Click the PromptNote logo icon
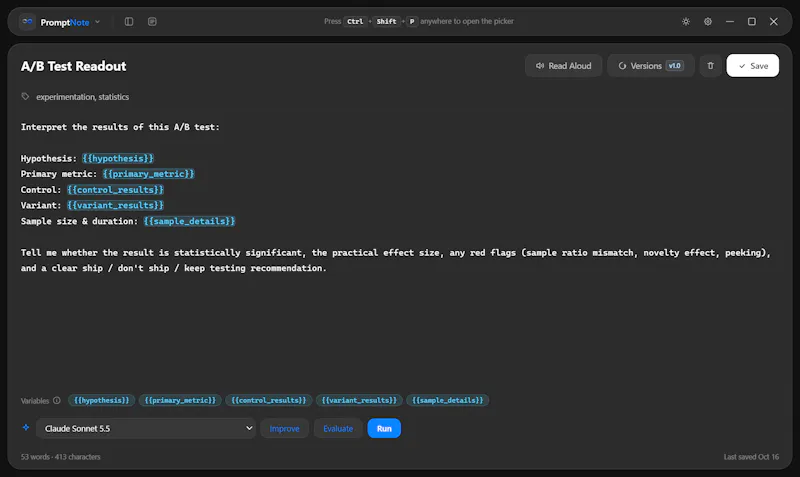Image resolution: width=800 pixels, height=477 pixels. point(27,21)
